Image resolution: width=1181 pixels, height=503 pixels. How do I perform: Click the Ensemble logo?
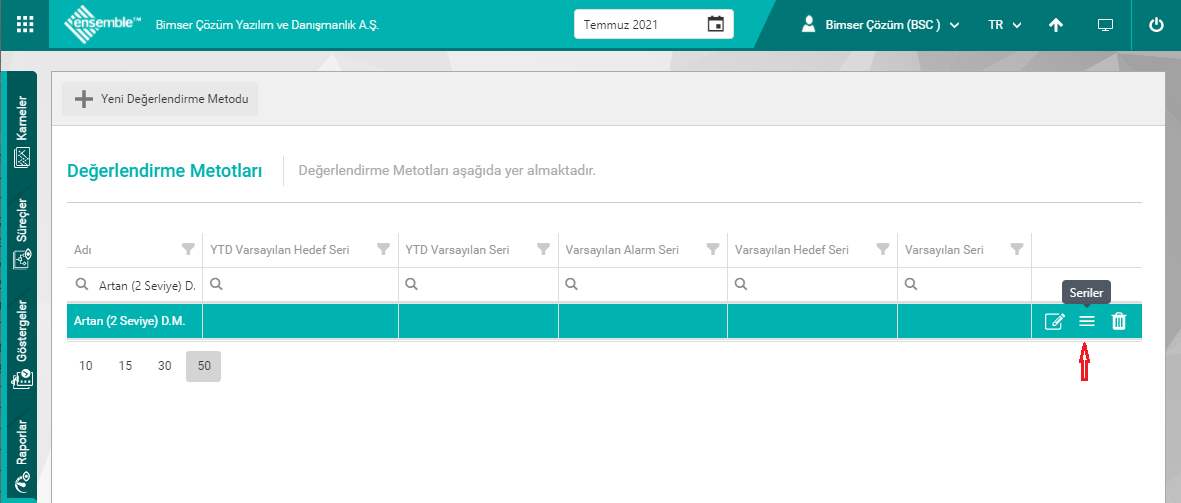tap(102, 24)
